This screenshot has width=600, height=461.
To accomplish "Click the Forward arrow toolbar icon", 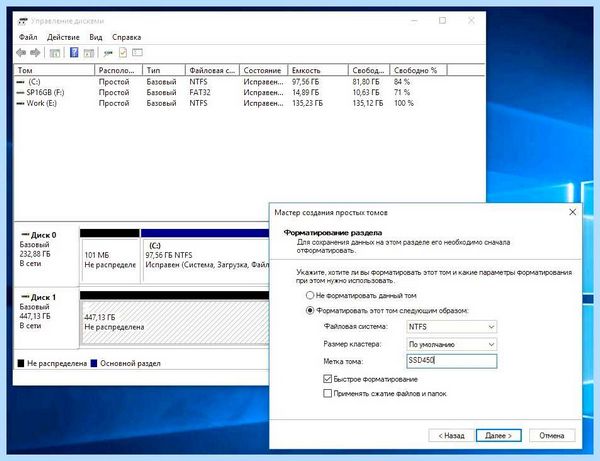I will pyautogui.click(x=35, y=53).
